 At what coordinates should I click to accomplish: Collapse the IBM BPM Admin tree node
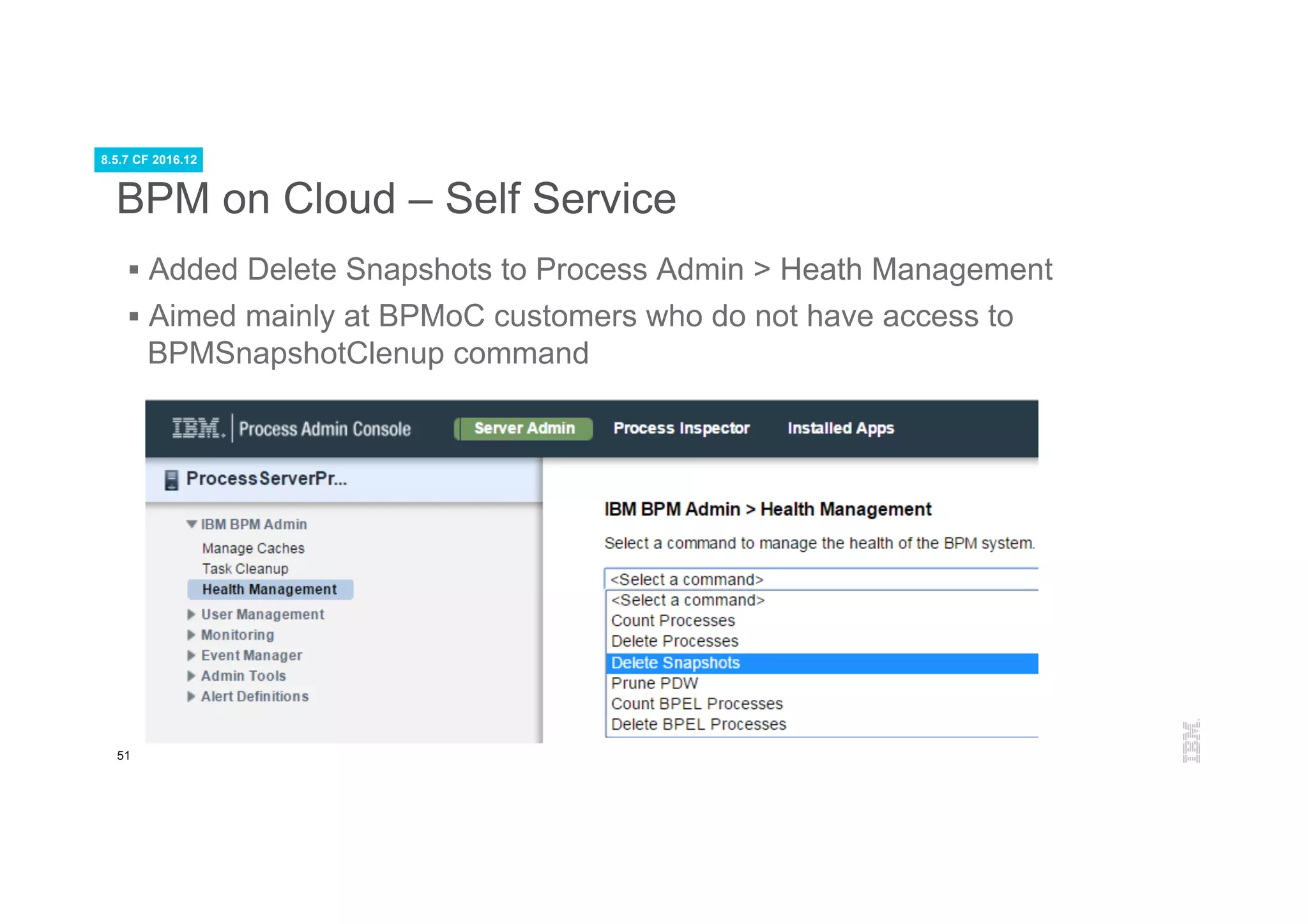tap(191, 524)
